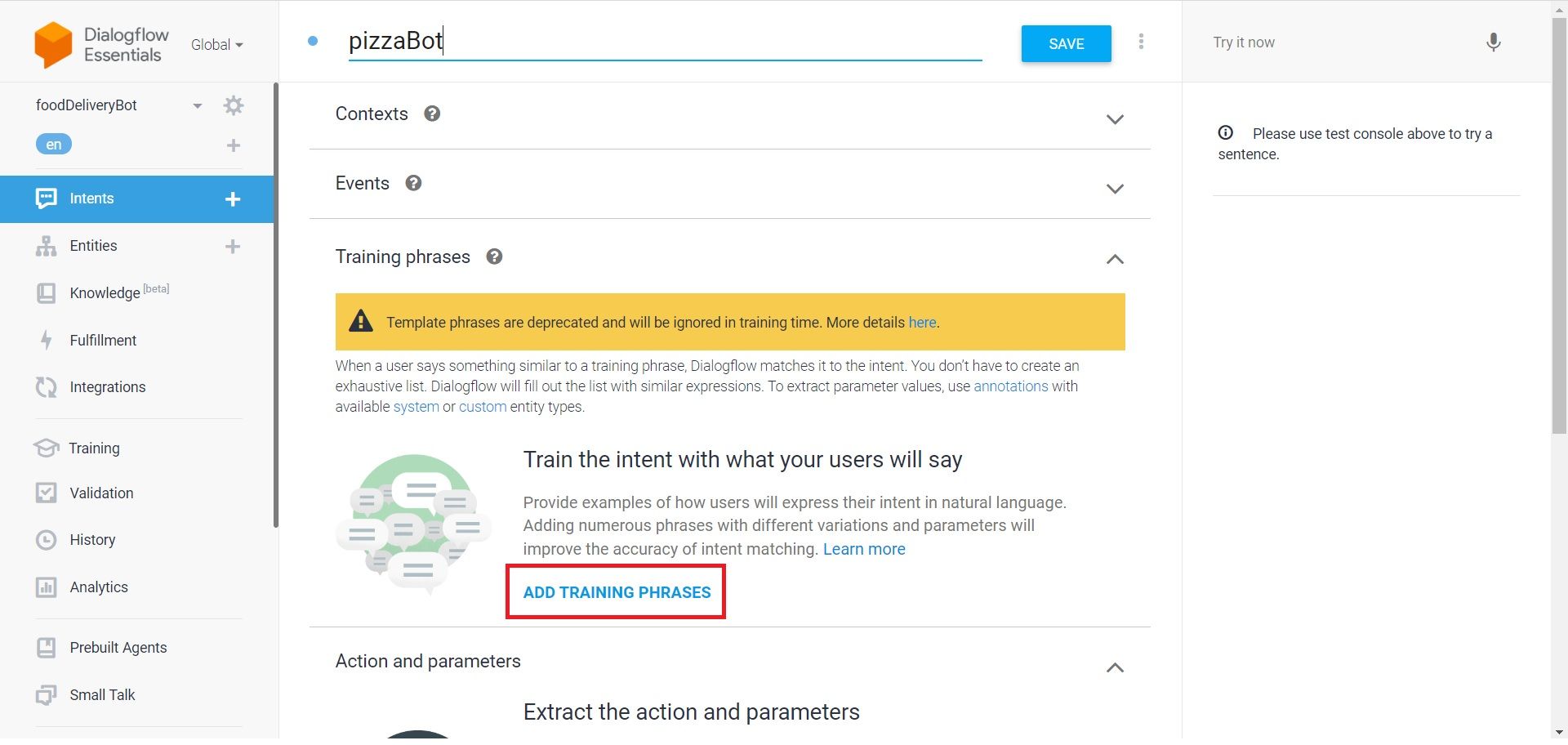View the History panel
This screenshot has width=1568, height=745.
pyautogui.click(x=92, y=539)
